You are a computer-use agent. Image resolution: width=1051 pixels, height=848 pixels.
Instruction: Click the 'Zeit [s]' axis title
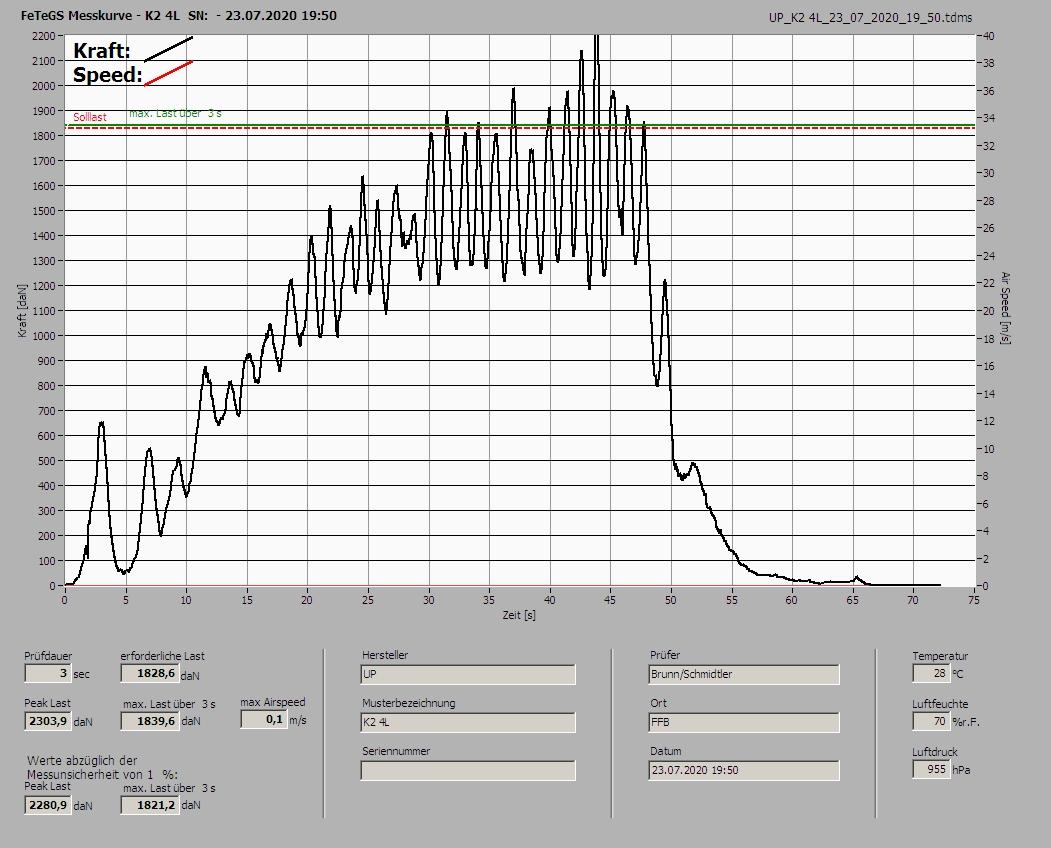(519, 615)
